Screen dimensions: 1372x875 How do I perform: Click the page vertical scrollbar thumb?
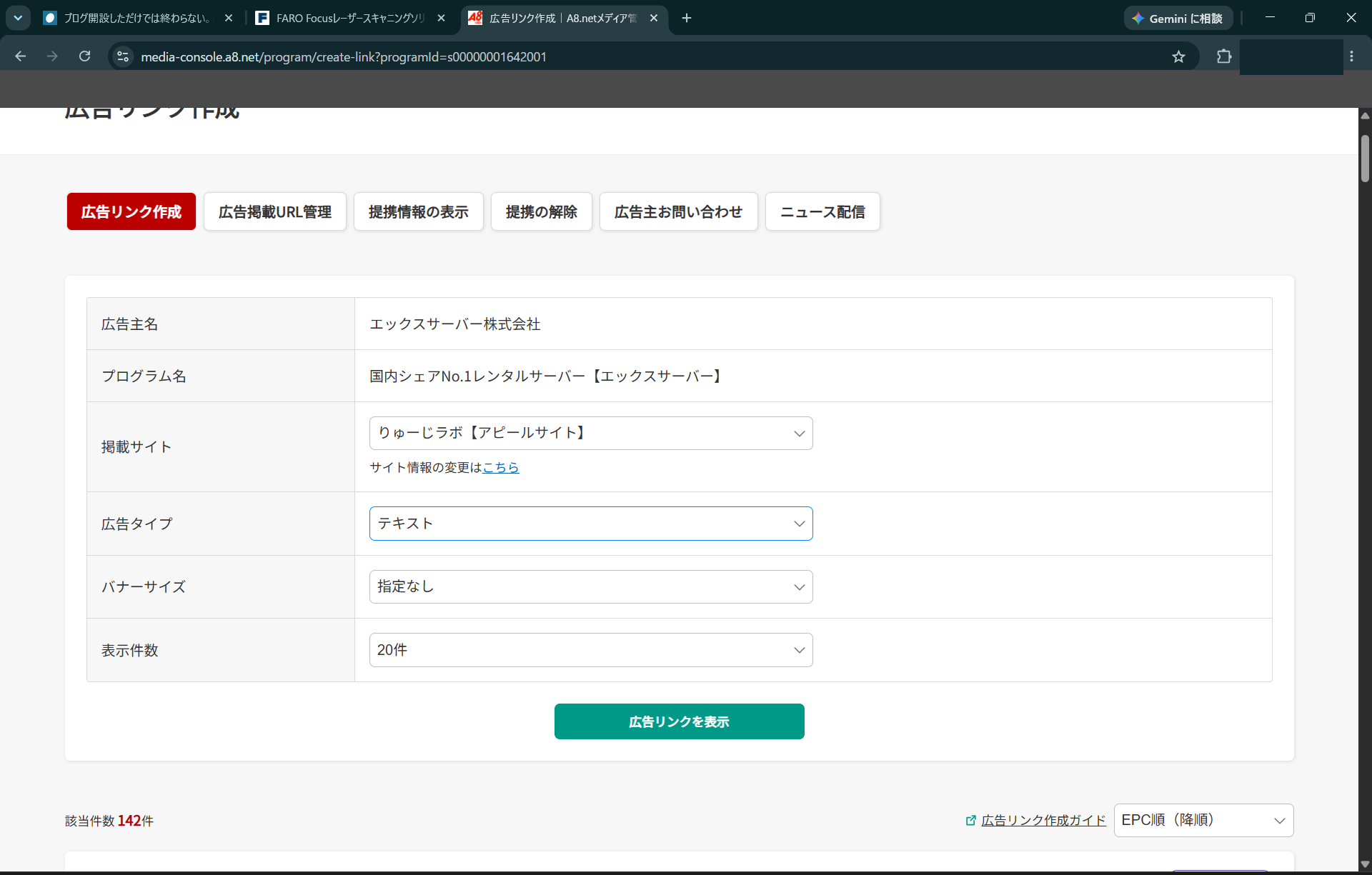click(1365, 159)
